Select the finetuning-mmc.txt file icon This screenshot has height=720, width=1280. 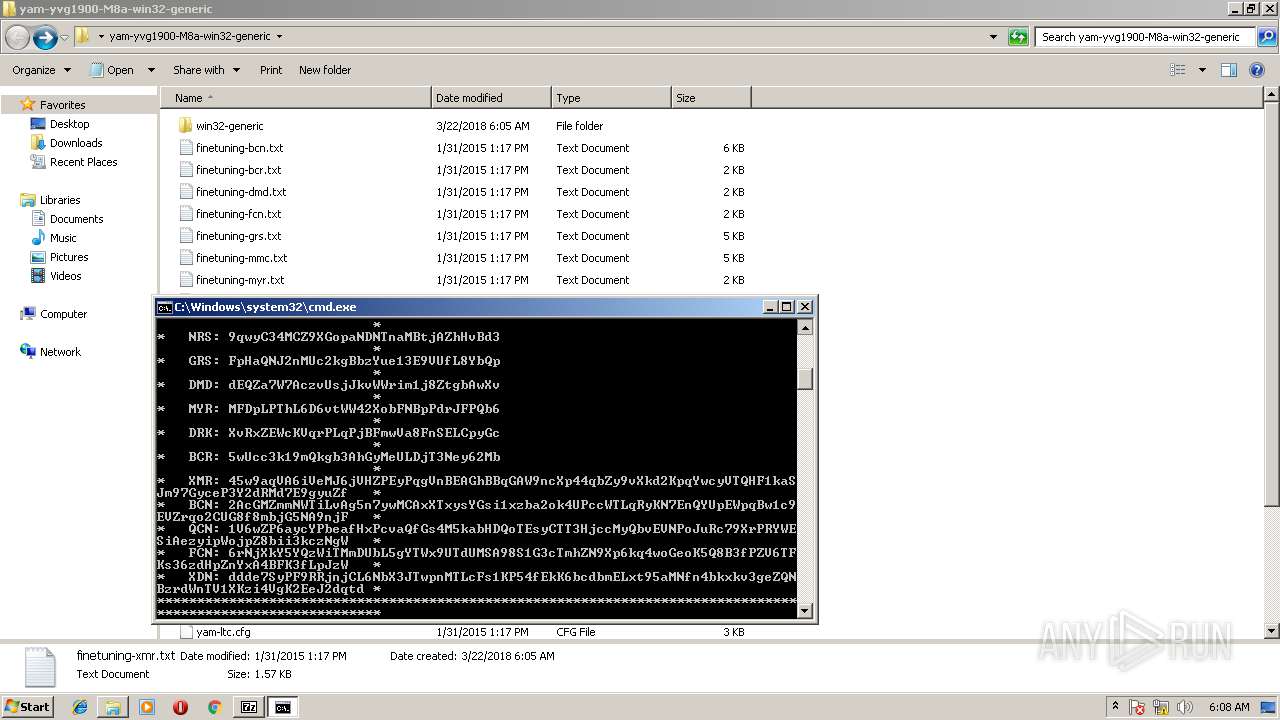(x=185, y=258)
